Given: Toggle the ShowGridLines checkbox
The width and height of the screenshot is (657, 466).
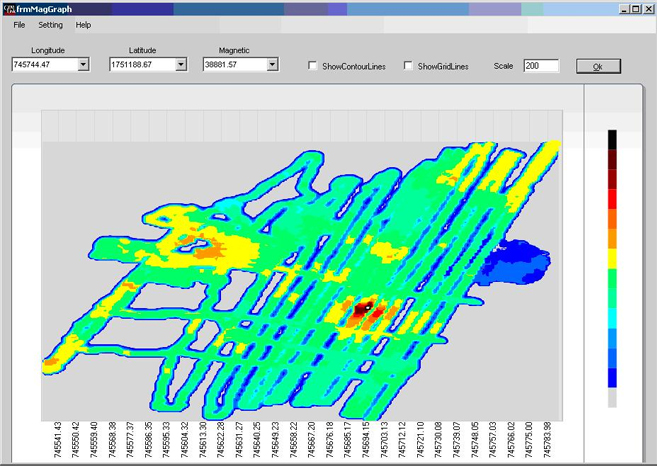Looking at the screenshot, I should coord(408,66).
